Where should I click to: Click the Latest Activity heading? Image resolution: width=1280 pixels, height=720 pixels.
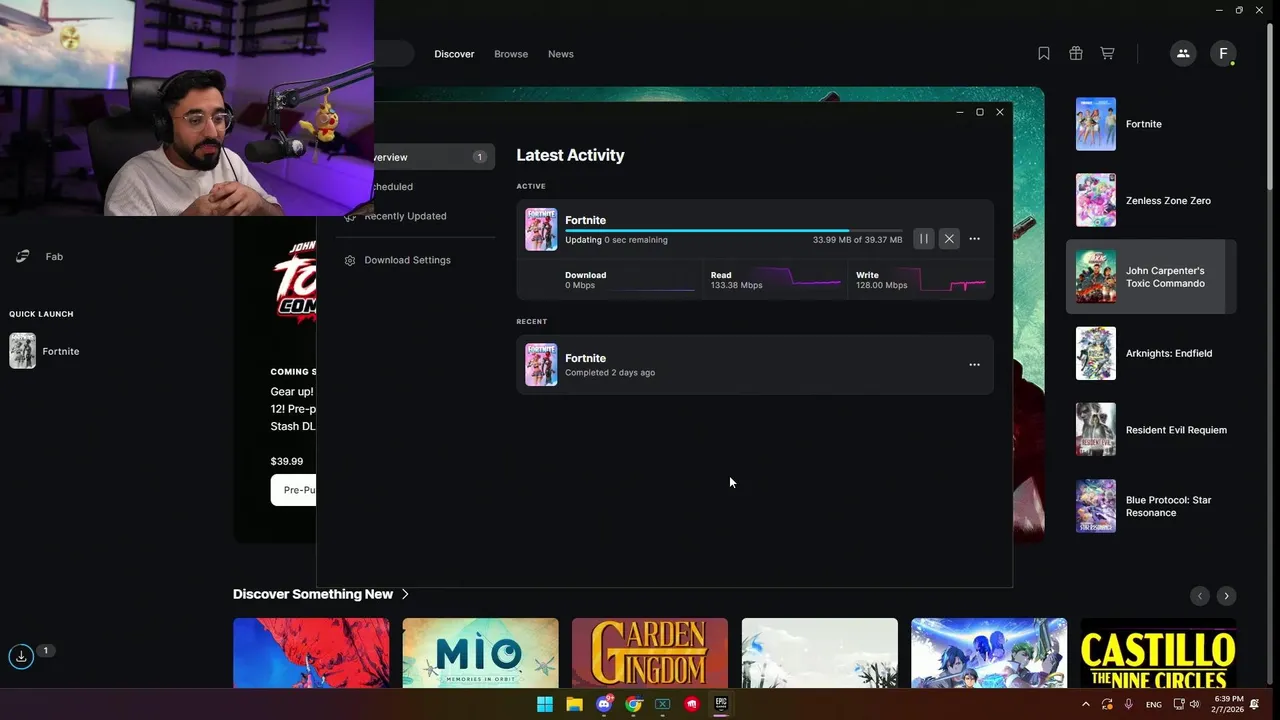tap(570, 155)
